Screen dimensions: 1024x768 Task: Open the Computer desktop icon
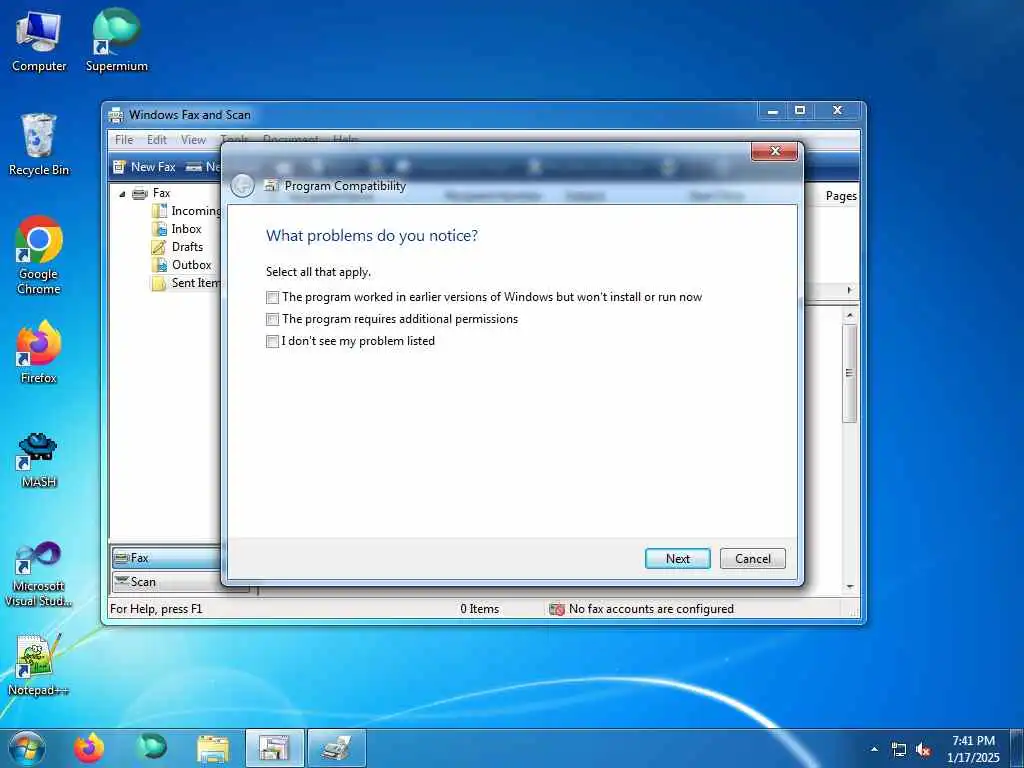tap(39, 40)
